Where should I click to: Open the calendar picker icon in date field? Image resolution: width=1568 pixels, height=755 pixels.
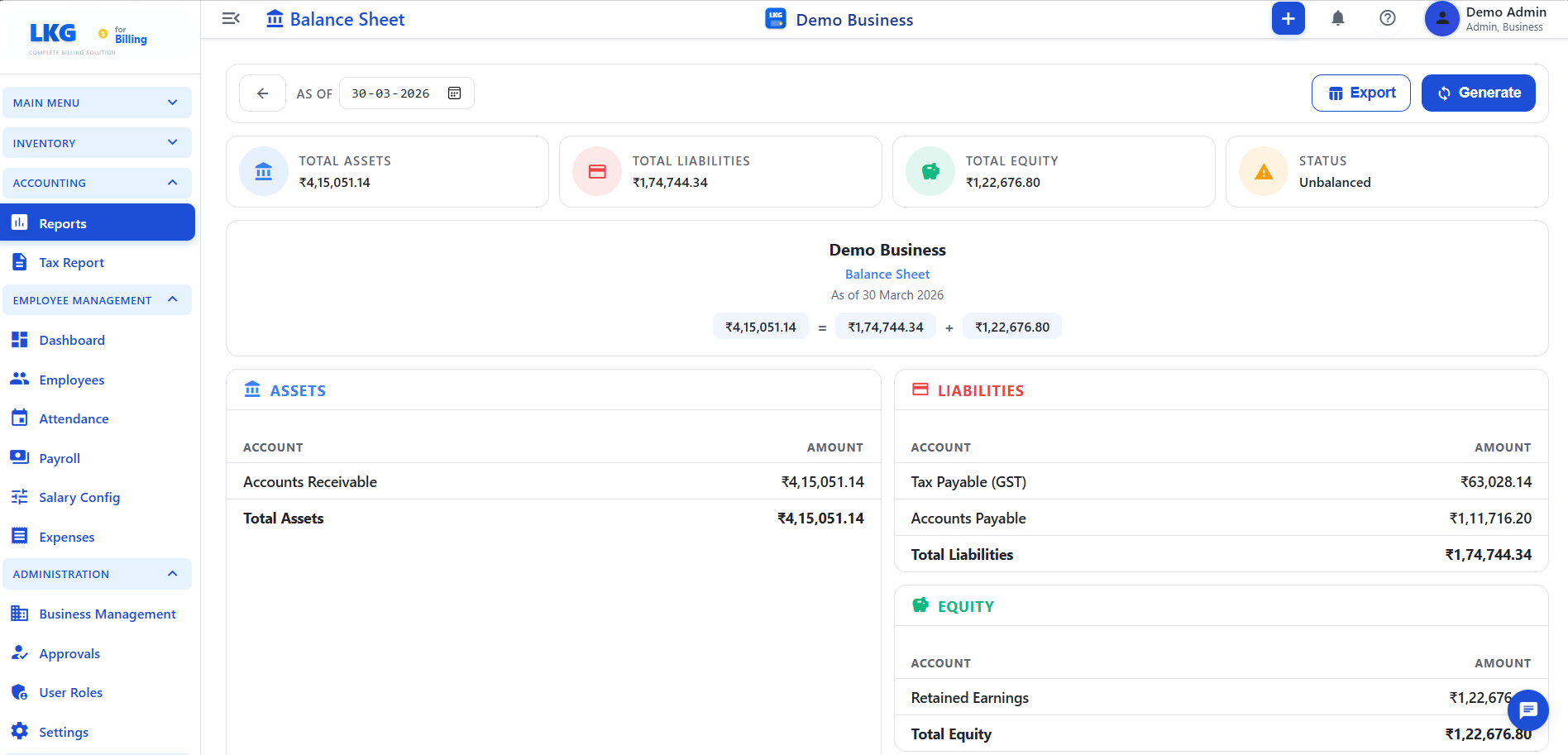[454, 93]
